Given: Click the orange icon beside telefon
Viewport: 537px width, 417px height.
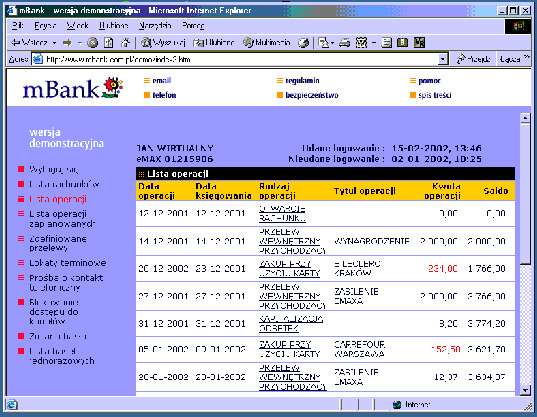Looking at the screenshot, I should click(147, 95).
